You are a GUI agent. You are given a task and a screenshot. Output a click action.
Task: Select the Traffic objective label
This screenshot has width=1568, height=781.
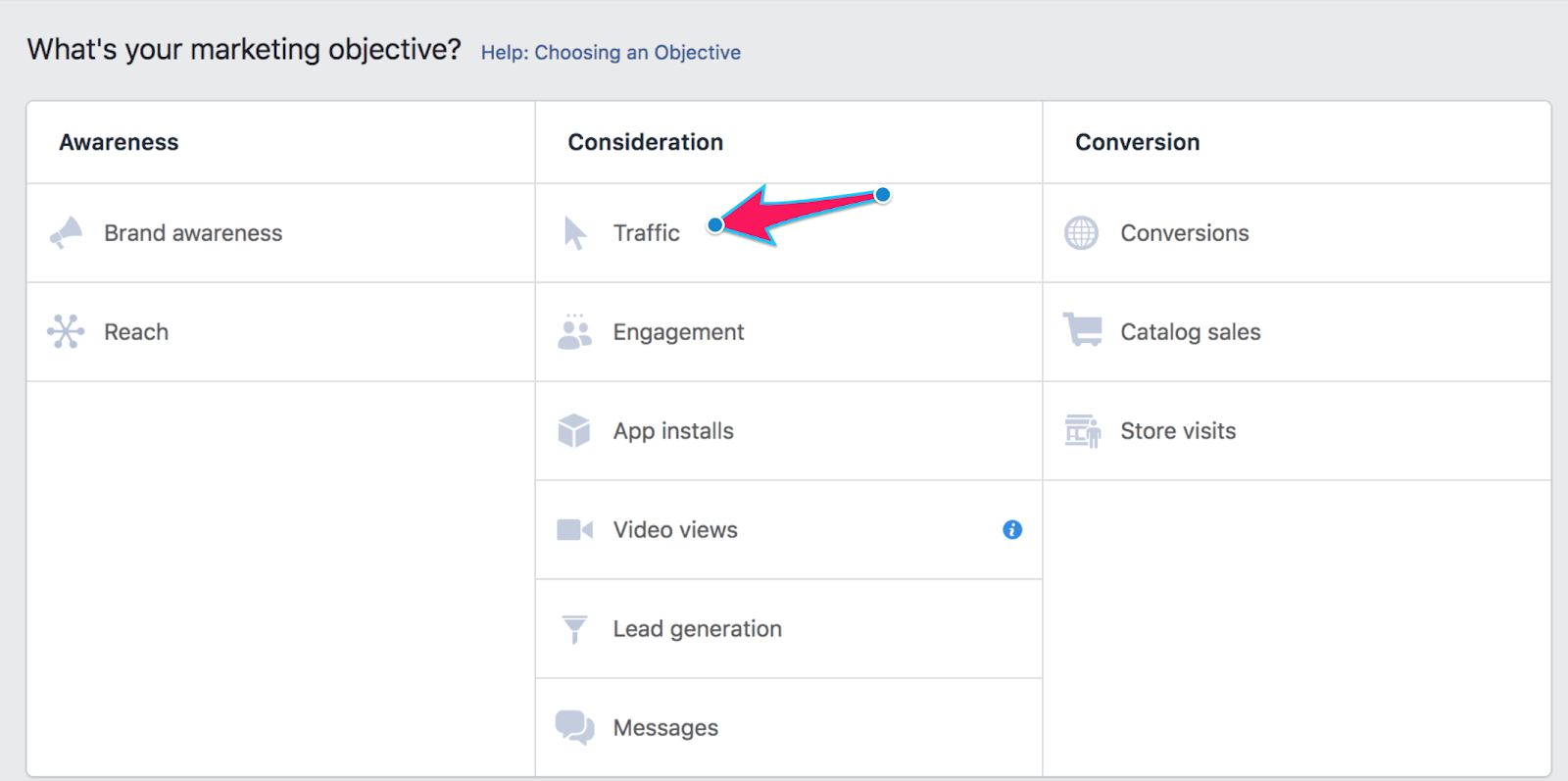[x=647, y=233]
